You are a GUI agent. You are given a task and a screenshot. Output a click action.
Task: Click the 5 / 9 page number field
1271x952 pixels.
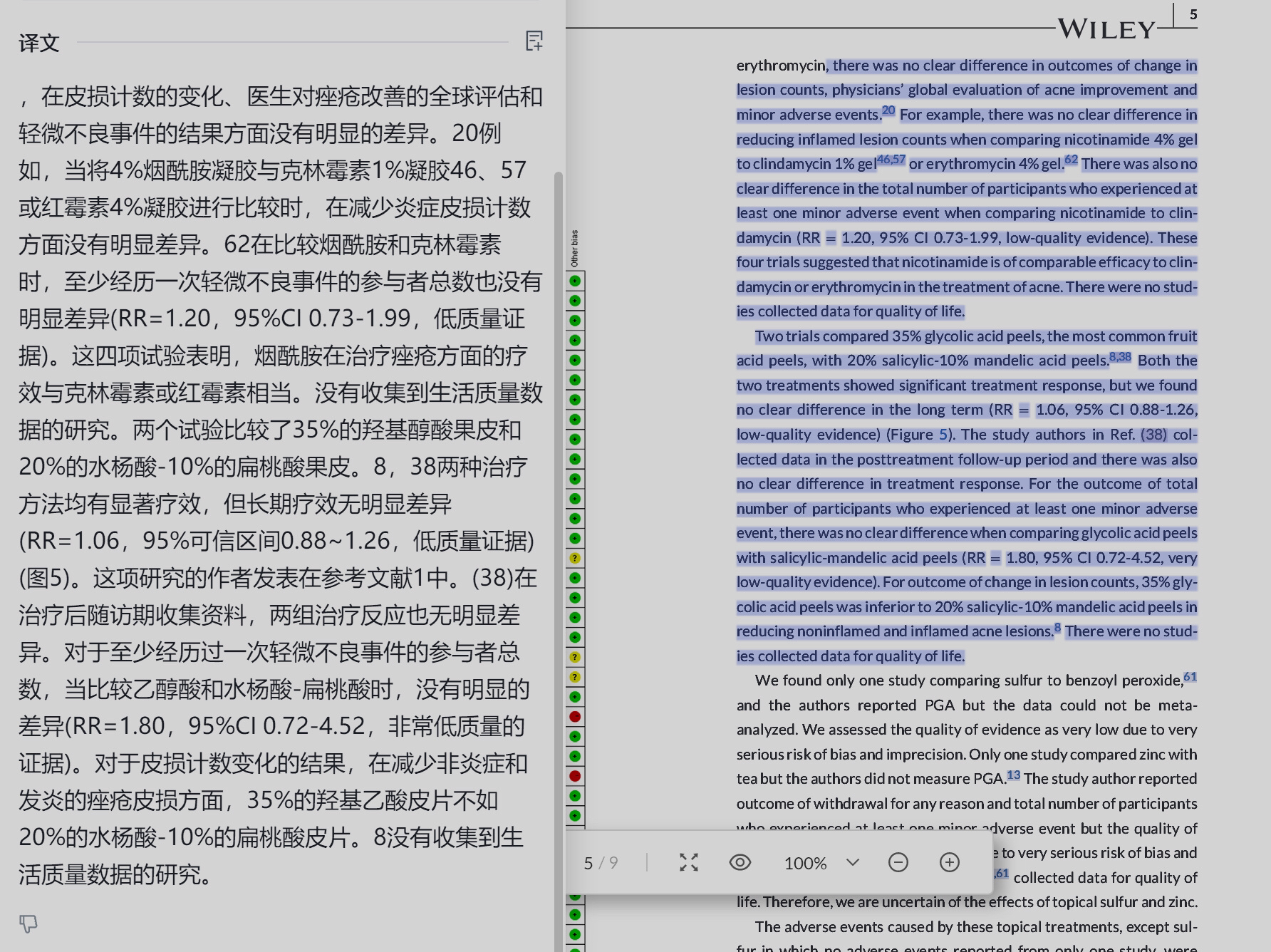coord(601,864)
